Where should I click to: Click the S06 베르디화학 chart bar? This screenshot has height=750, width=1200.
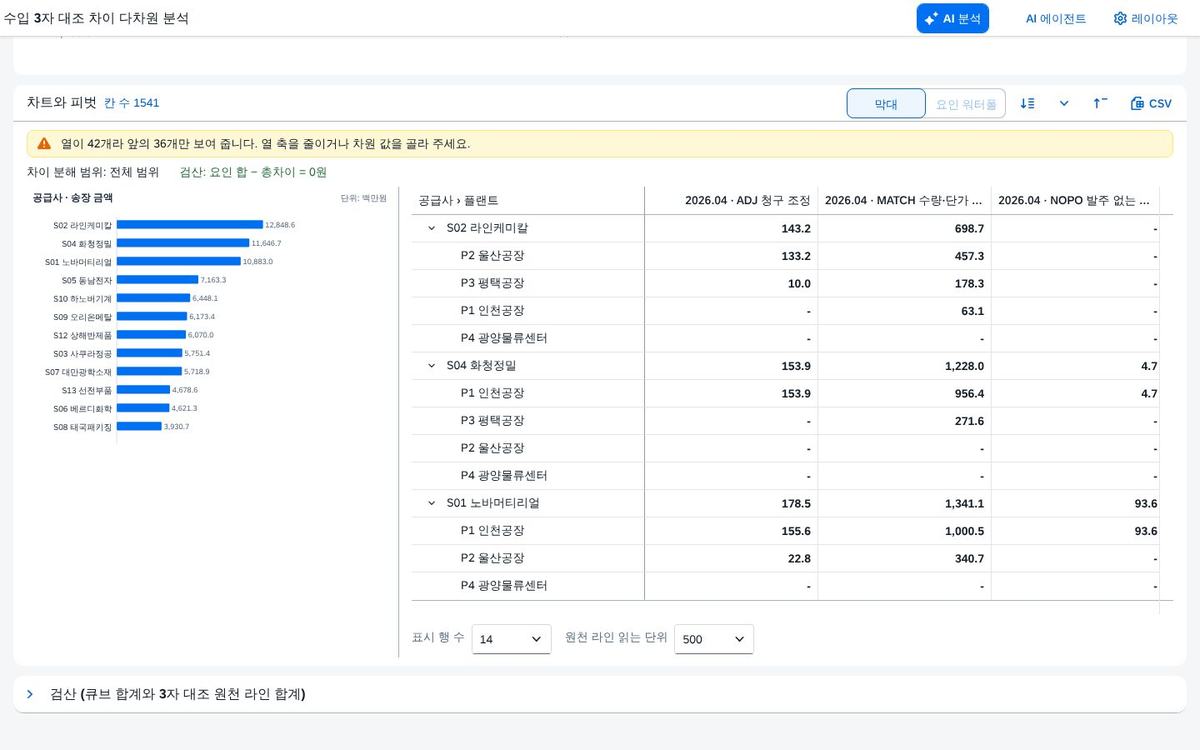coord(143,408)
